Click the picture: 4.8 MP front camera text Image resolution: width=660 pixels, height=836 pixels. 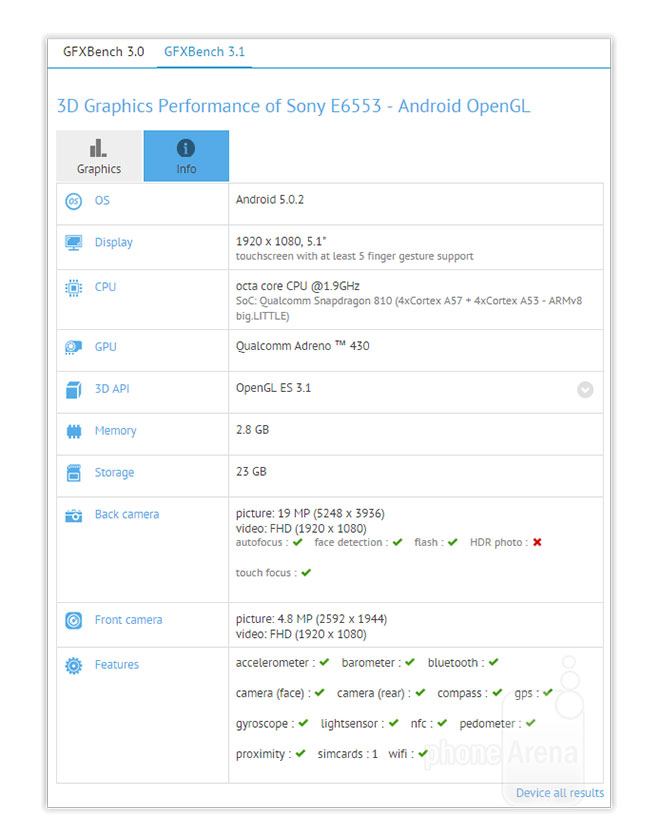tap(311, 619)
